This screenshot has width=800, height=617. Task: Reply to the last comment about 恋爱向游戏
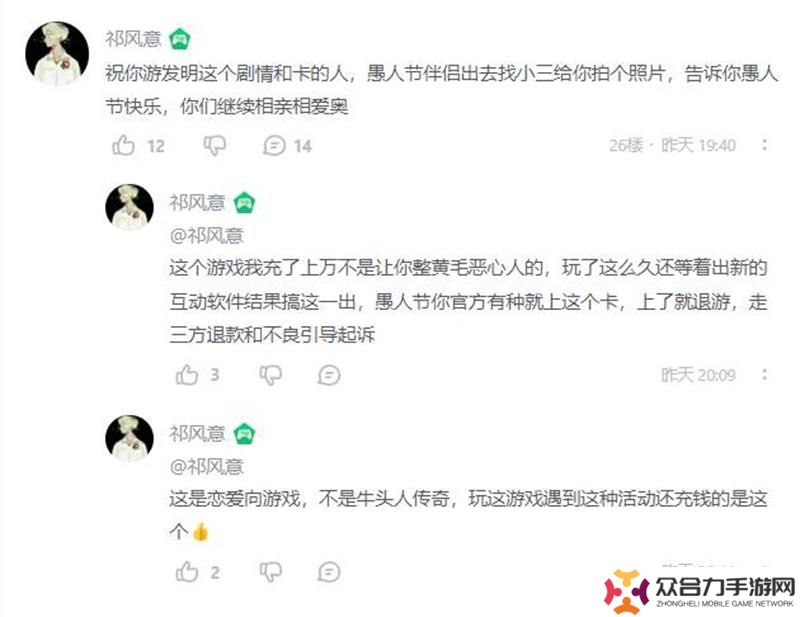[x=329, y=572]
